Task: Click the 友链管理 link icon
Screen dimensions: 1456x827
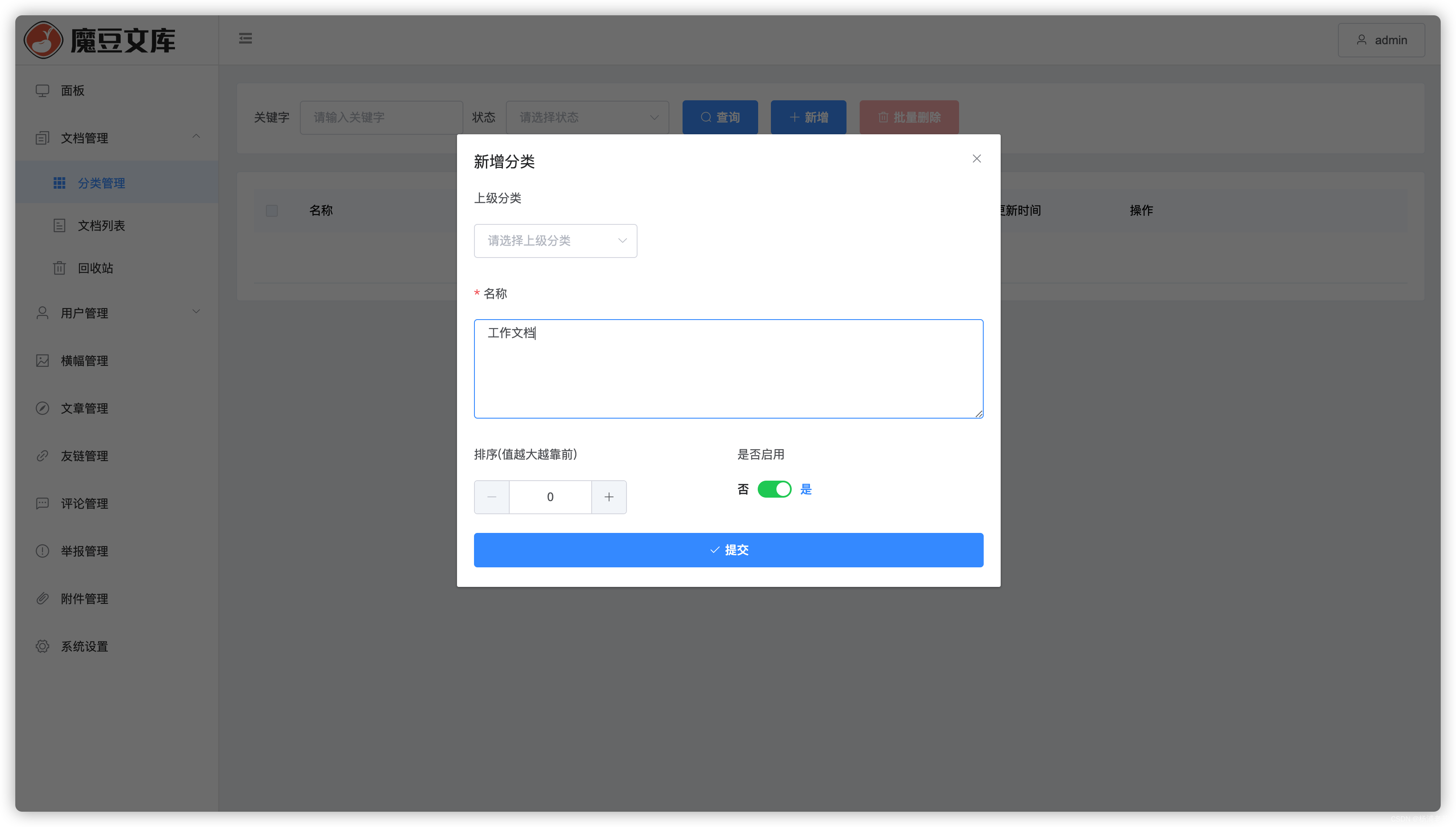Action: click(x=42, y=456)
